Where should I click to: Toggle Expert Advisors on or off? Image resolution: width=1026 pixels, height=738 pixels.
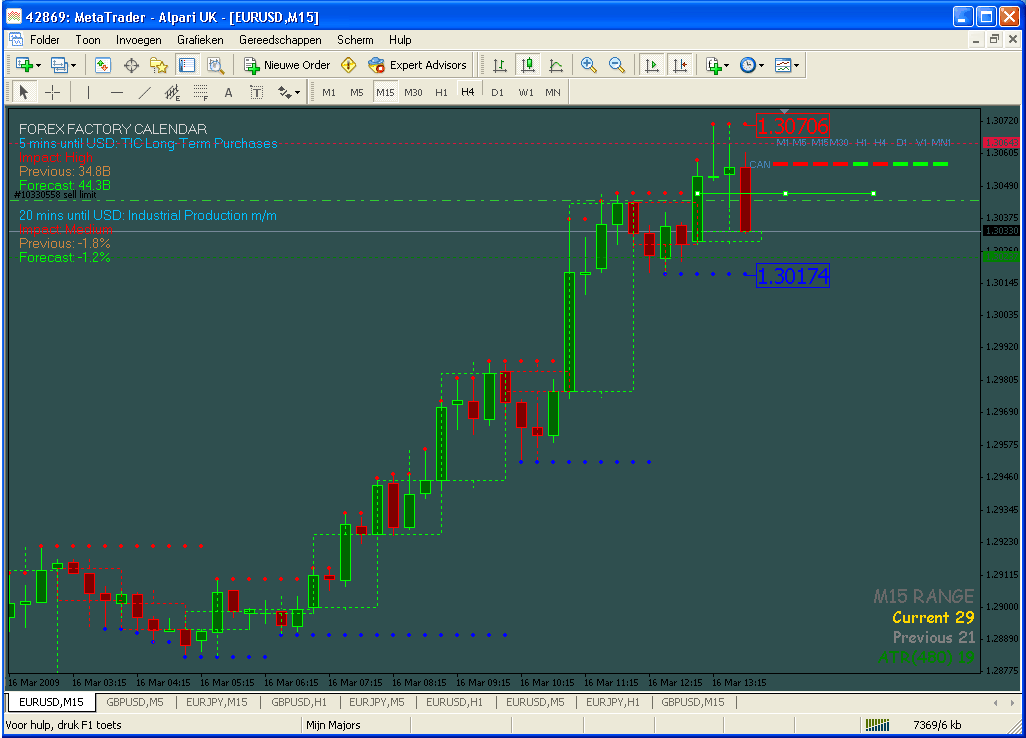pos(417,65)
